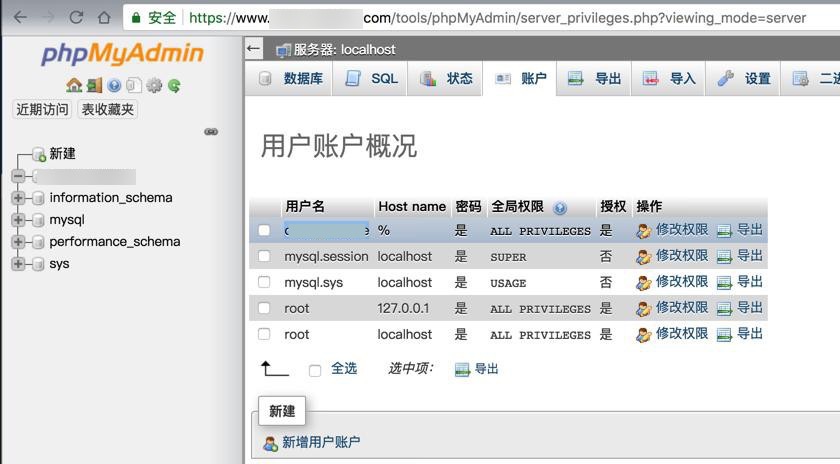
Task: Click 导出 icon for root 127.0.0.1 row
Action: pyautogui.click(x=724, y=309)
